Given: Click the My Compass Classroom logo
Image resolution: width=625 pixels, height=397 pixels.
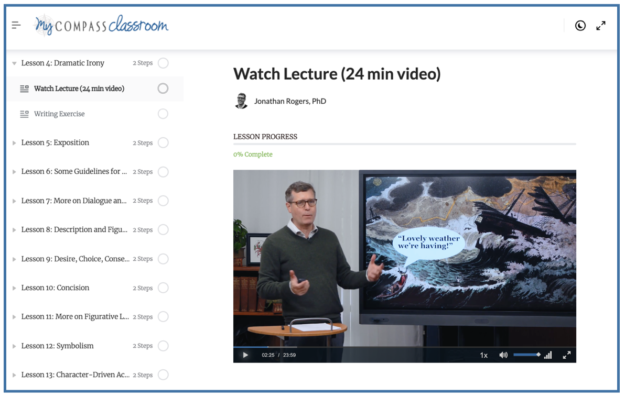Looking at the screenshot, I should pyautogui.click(x=101, y=25).
